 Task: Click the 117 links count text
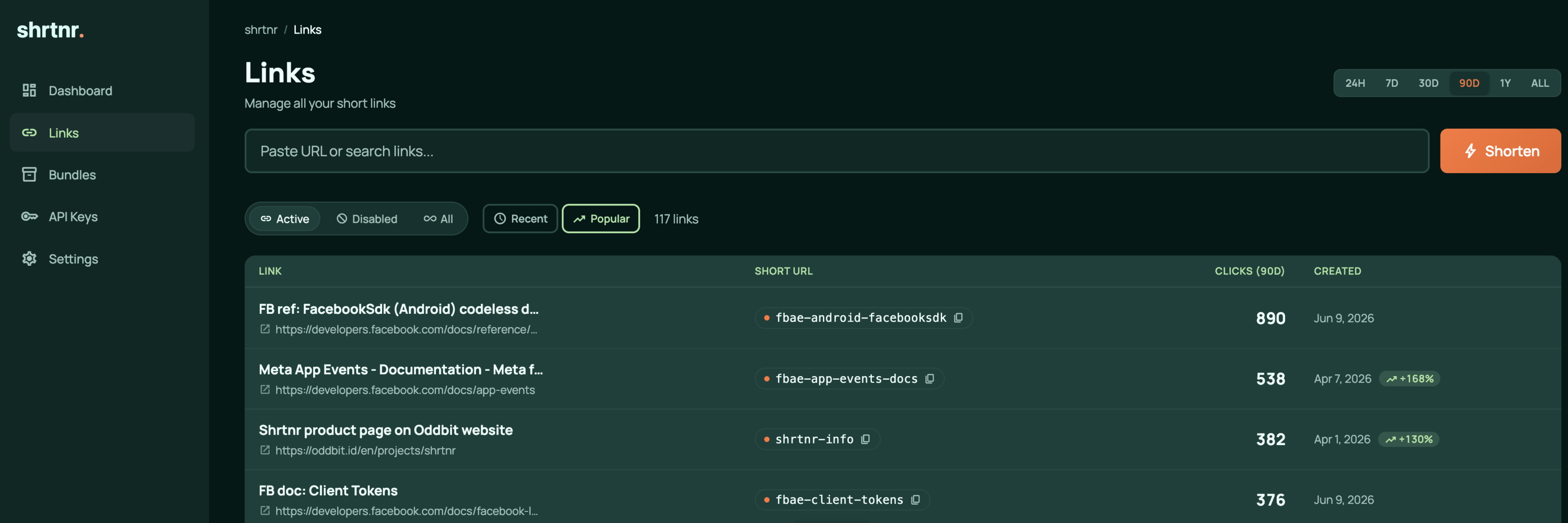676,219
